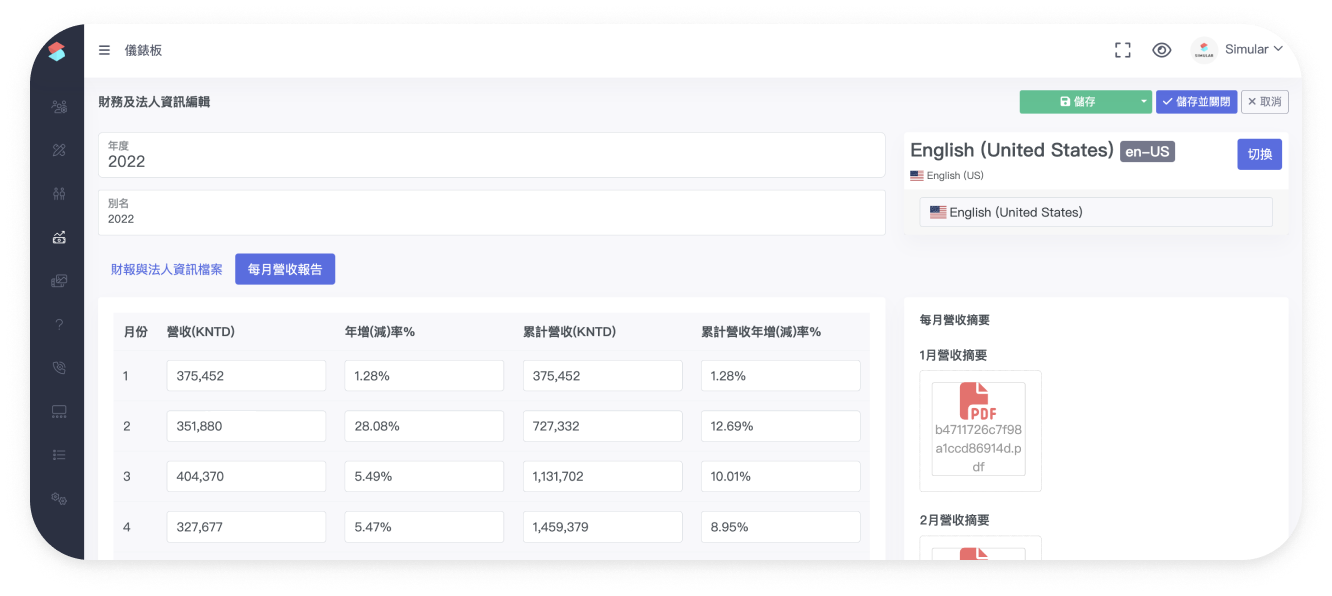Open the gears settings sidebar icon

point(59,498)
